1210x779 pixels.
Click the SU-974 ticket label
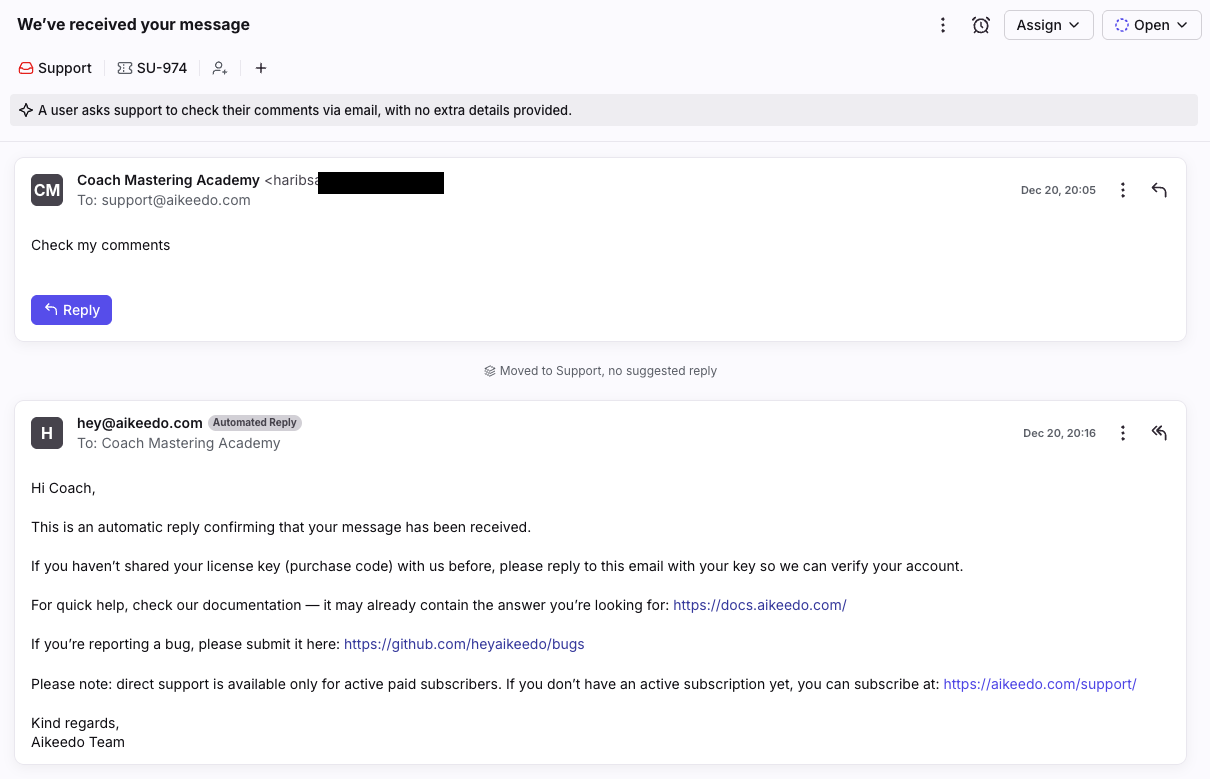point(152,68)
